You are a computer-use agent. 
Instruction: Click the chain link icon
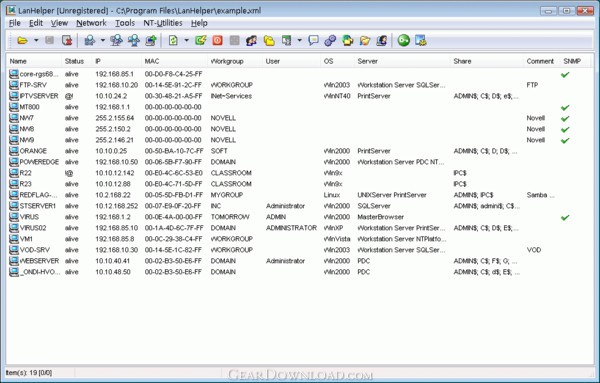(x=330, y=40)
